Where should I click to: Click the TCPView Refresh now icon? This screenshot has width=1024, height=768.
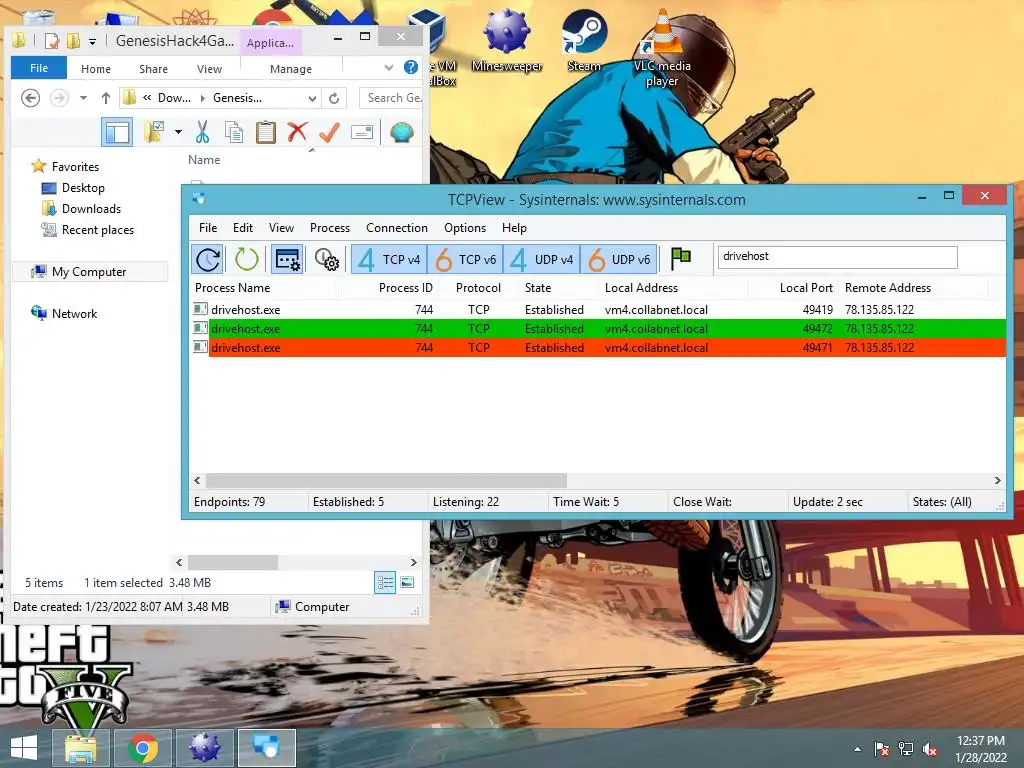[208, 259]
